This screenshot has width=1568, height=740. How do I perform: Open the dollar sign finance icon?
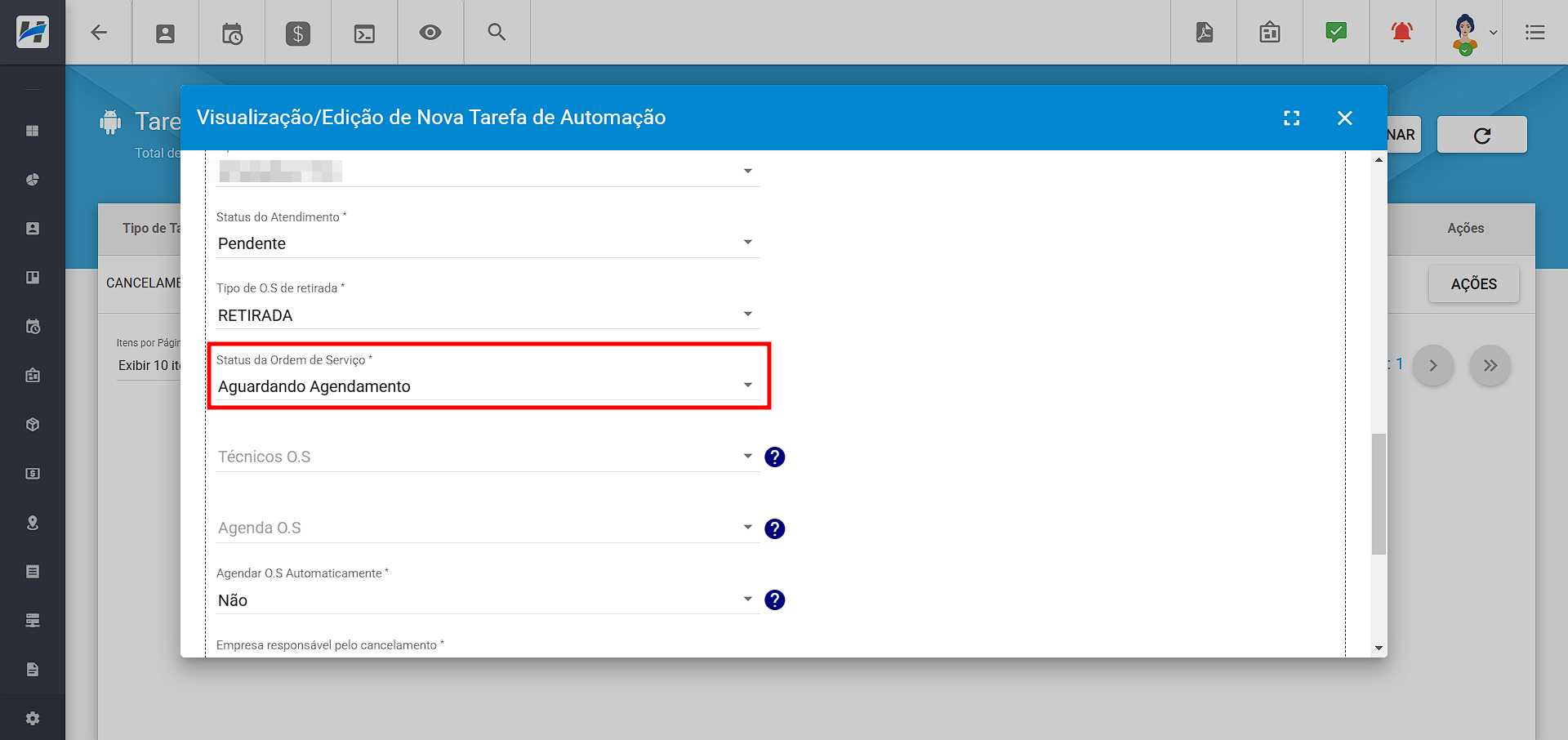298,33
